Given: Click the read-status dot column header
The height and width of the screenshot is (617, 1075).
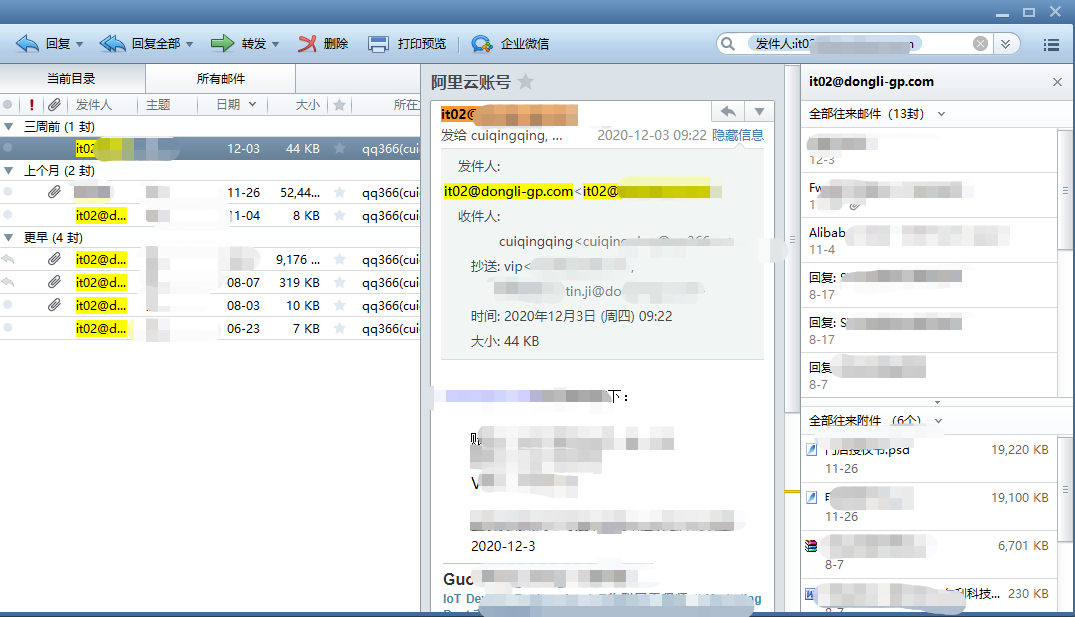Looking at the screenshot, I should tap(8, 105).
